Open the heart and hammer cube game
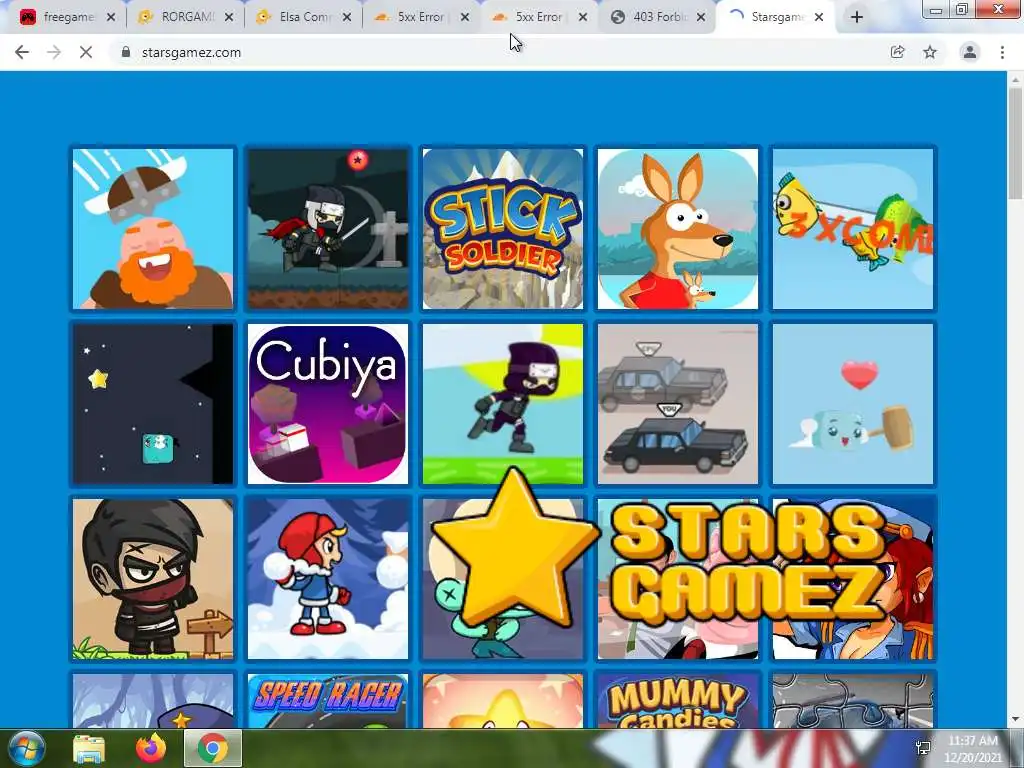The width and height of the screenshot is (1024, 768). point(853,404)
